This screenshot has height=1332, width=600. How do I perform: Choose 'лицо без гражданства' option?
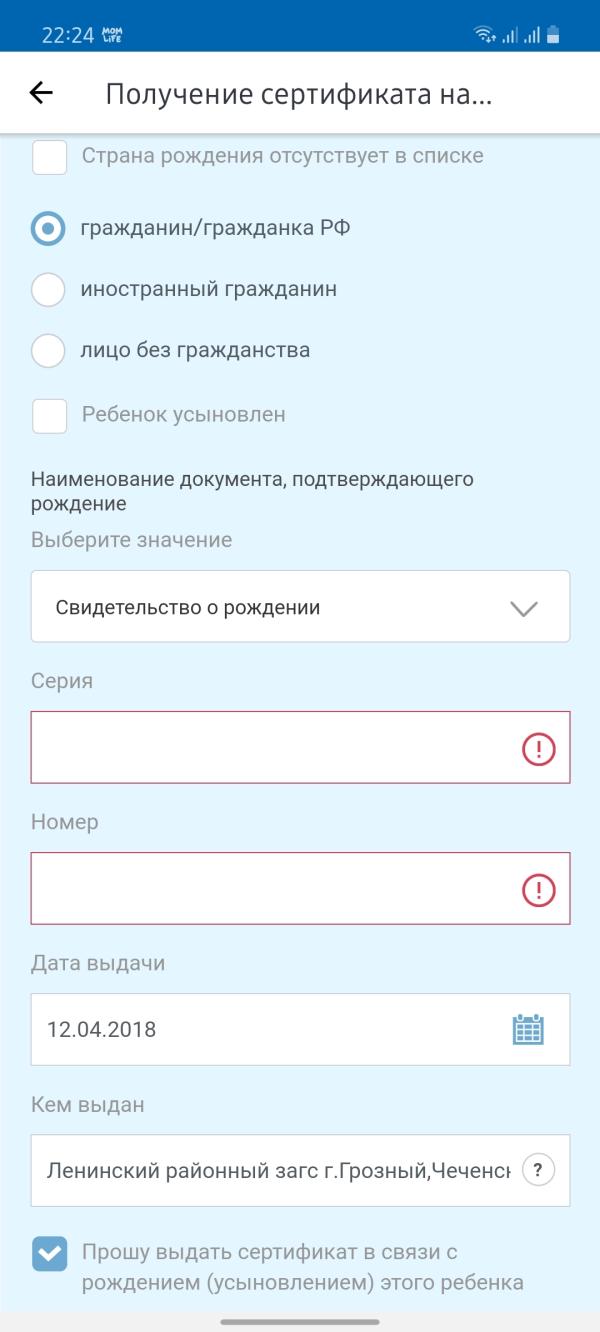coord(49,351)
